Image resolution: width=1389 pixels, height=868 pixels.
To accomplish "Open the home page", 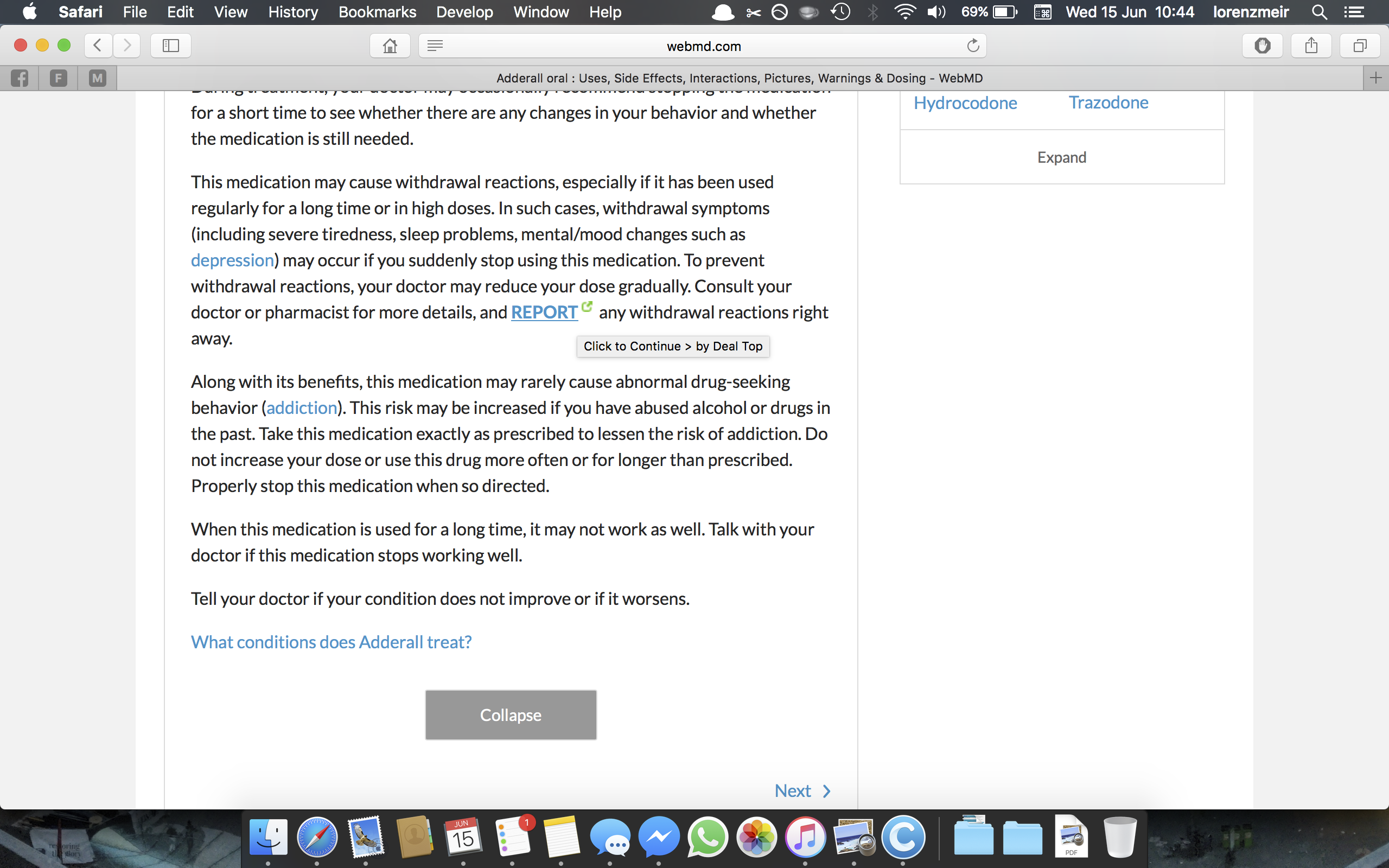I will point(390,46).
